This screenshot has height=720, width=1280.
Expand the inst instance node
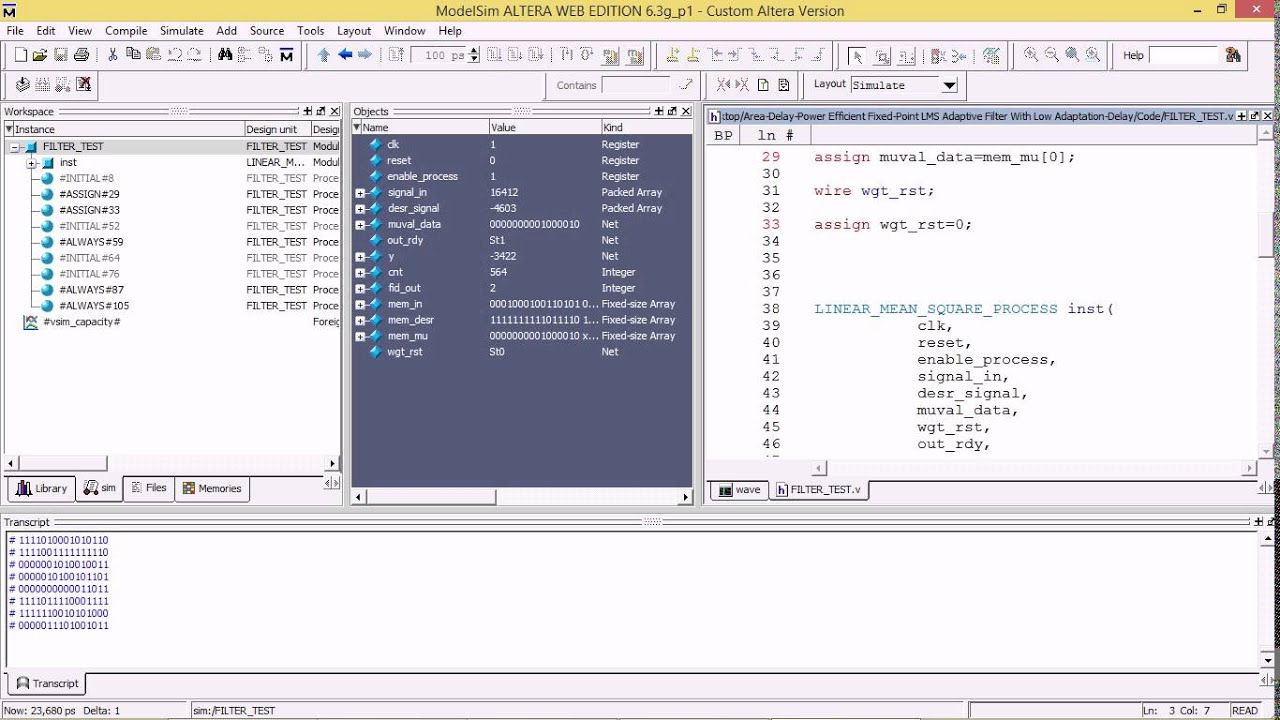pos(32,163)
